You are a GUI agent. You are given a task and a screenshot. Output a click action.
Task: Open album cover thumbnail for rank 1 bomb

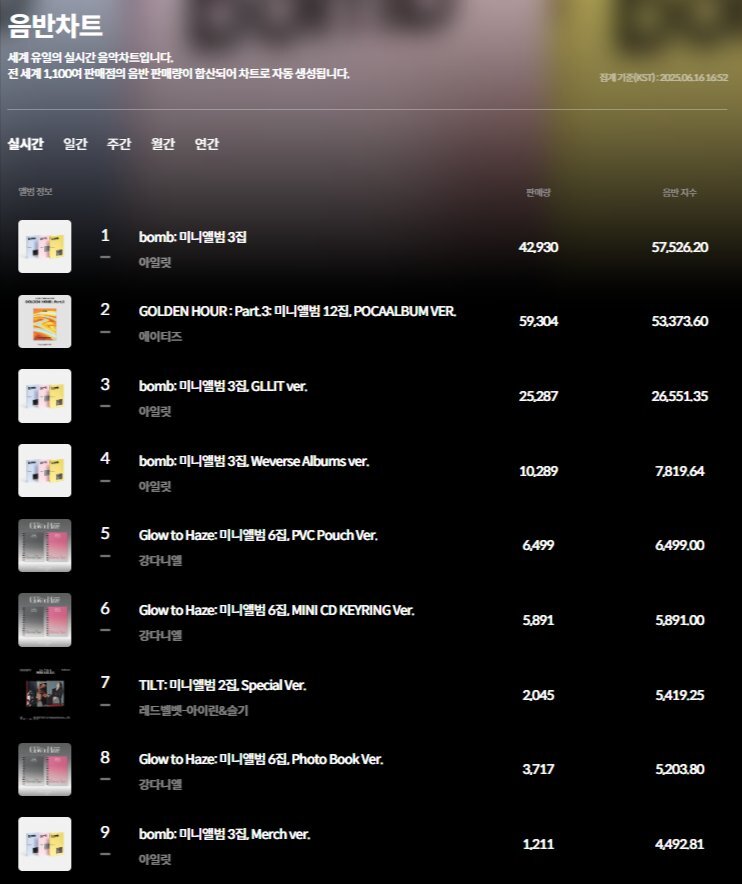coord(45,246)
